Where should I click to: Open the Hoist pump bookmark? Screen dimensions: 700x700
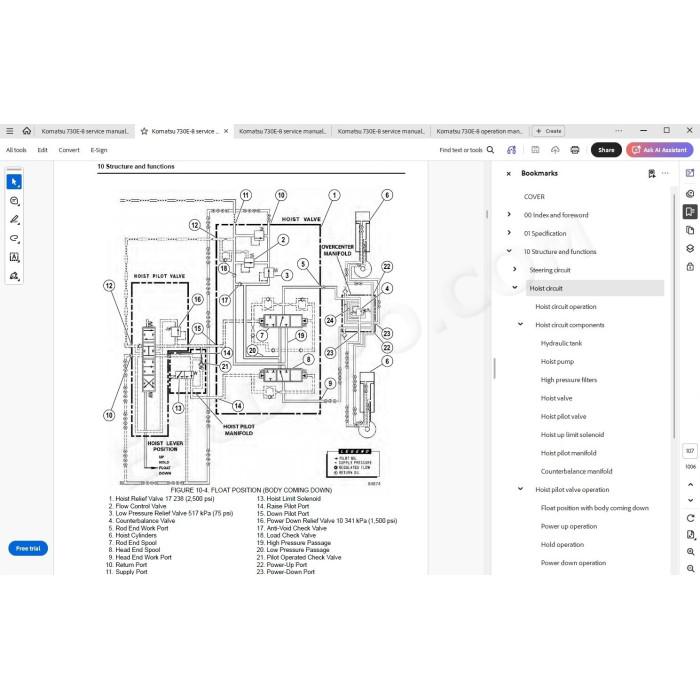pos(557,362)
